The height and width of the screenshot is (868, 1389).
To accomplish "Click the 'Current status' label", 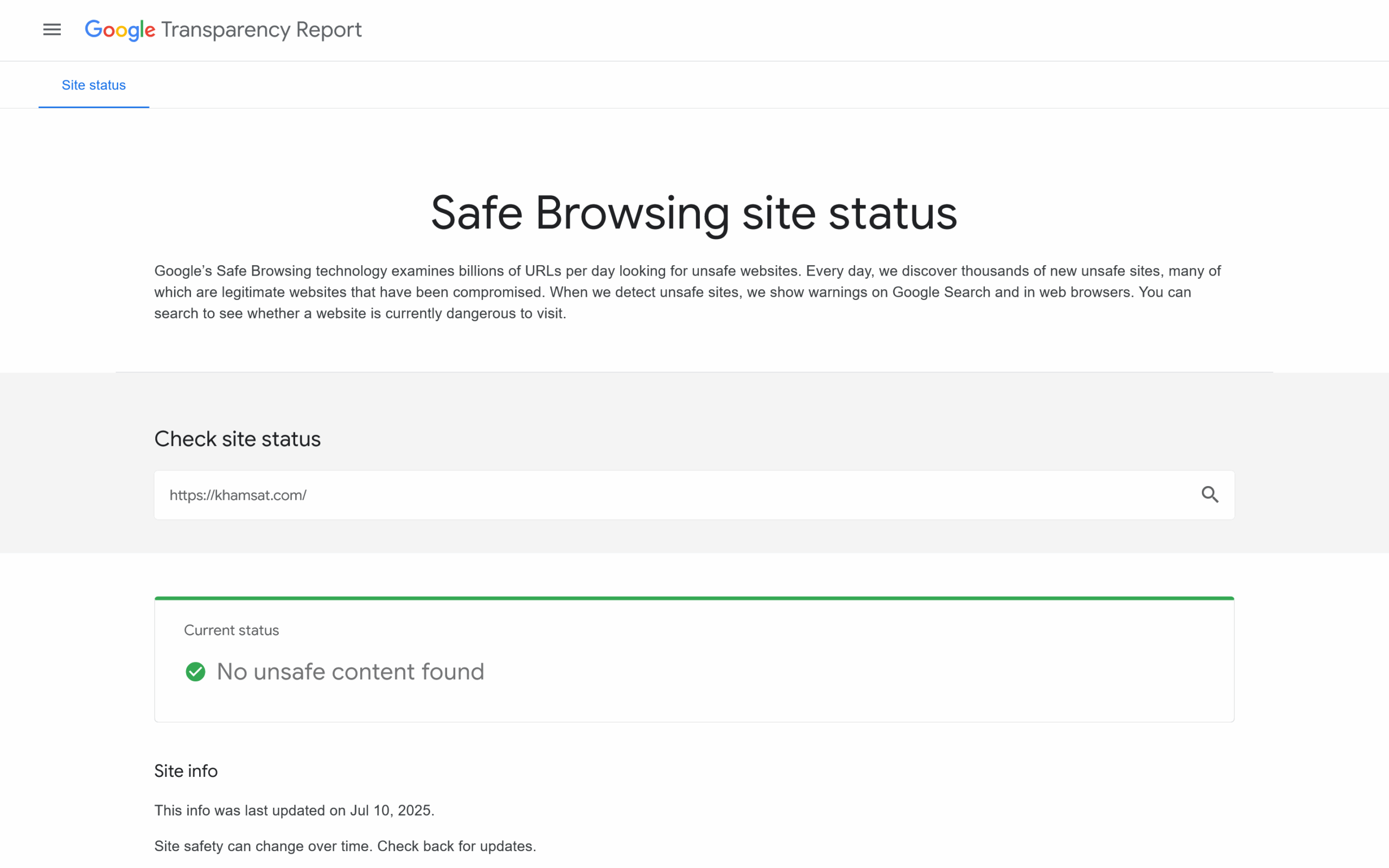I will pyautogui.click(x=231, y=630).
